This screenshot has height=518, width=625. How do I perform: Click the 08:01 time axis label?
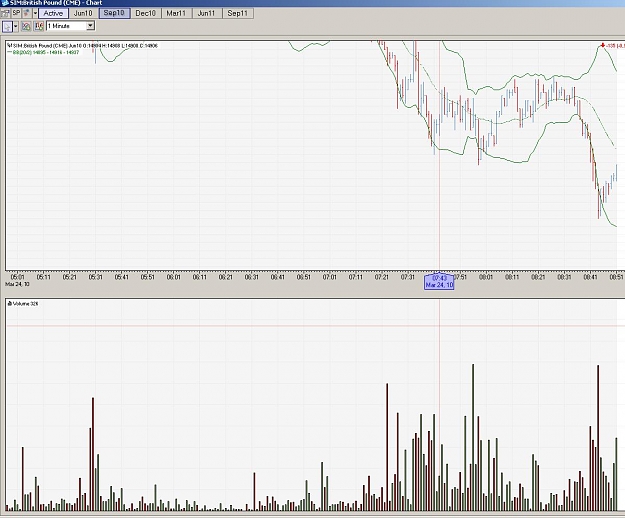pyautogui.click(x=486, y=277)
